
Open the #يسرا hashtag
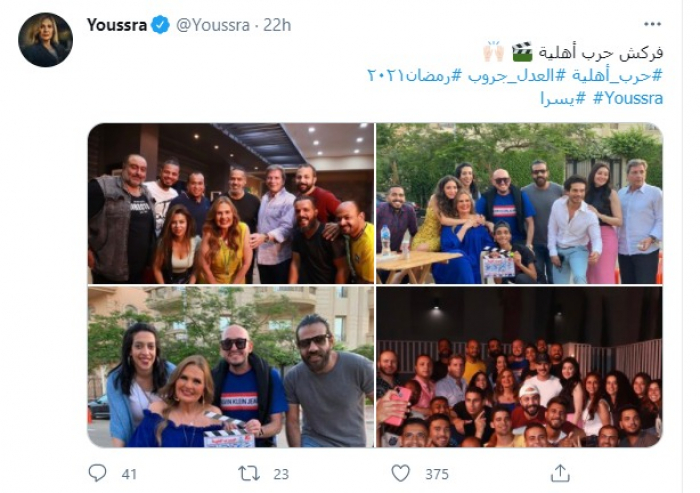(563, 98)
